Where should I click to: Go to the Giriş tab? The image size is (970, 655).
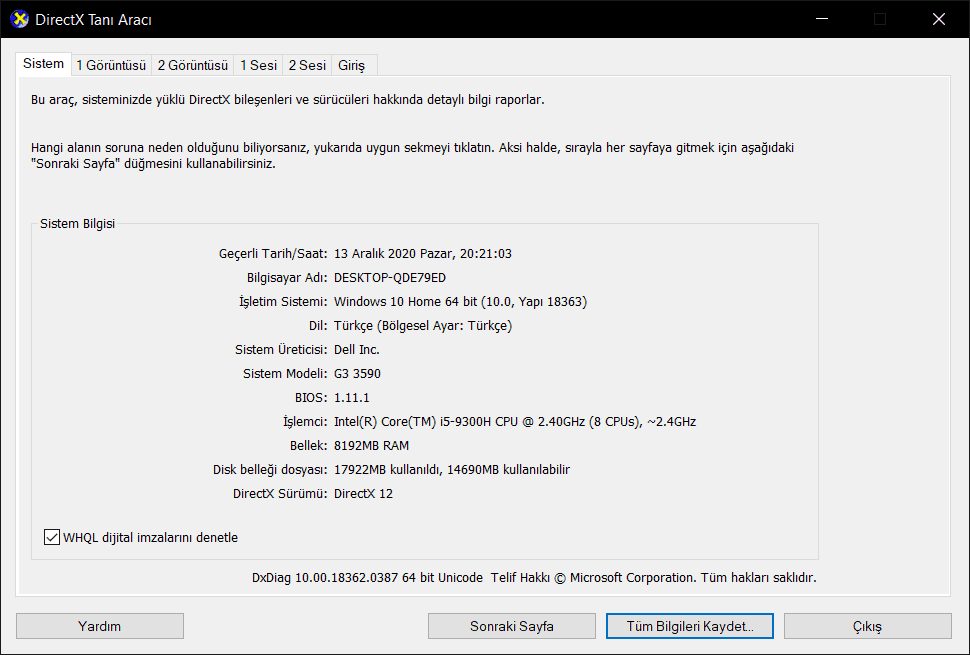(351, 65)
